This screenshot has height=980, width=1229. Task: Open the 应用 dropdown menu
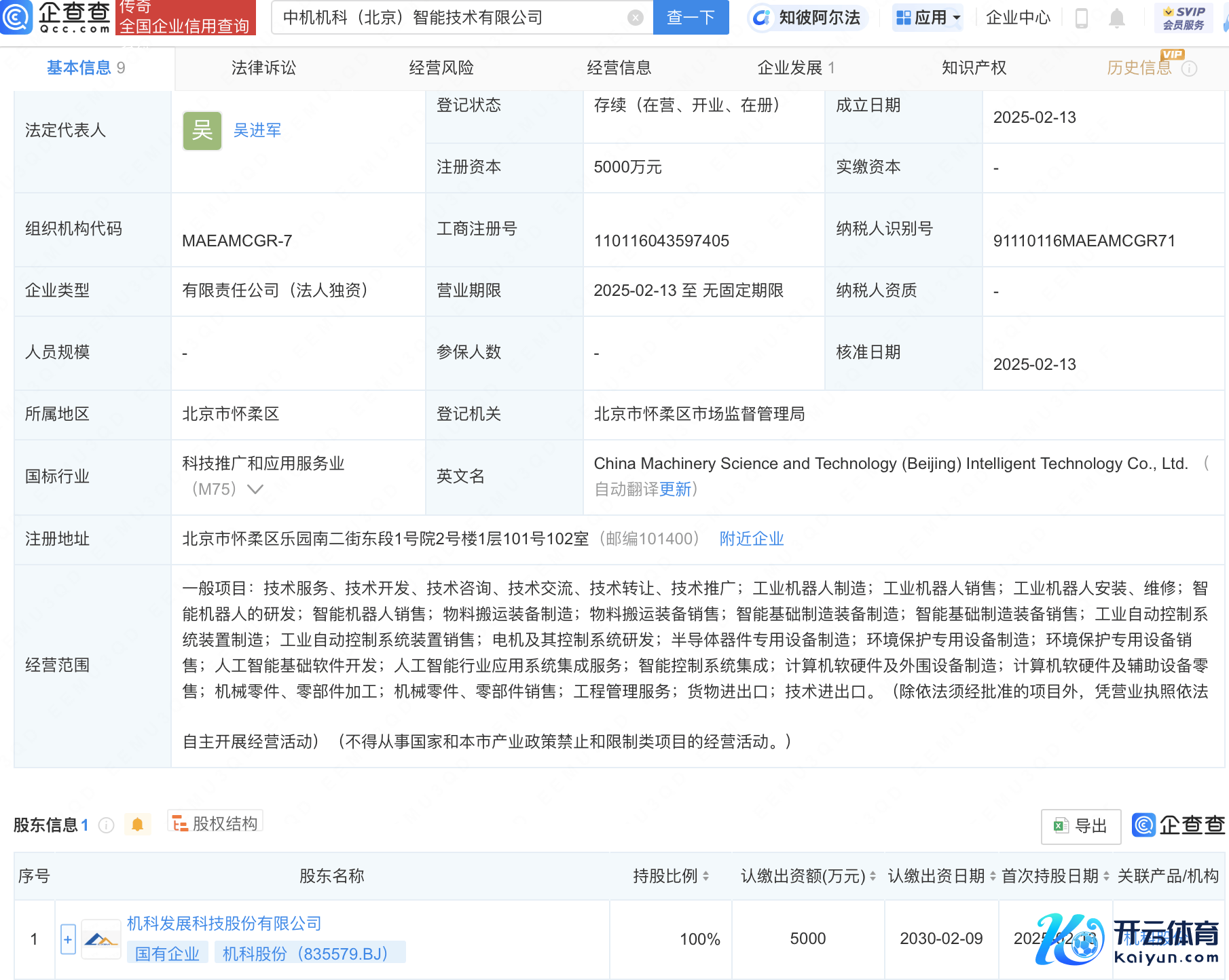tap(928, 18)
